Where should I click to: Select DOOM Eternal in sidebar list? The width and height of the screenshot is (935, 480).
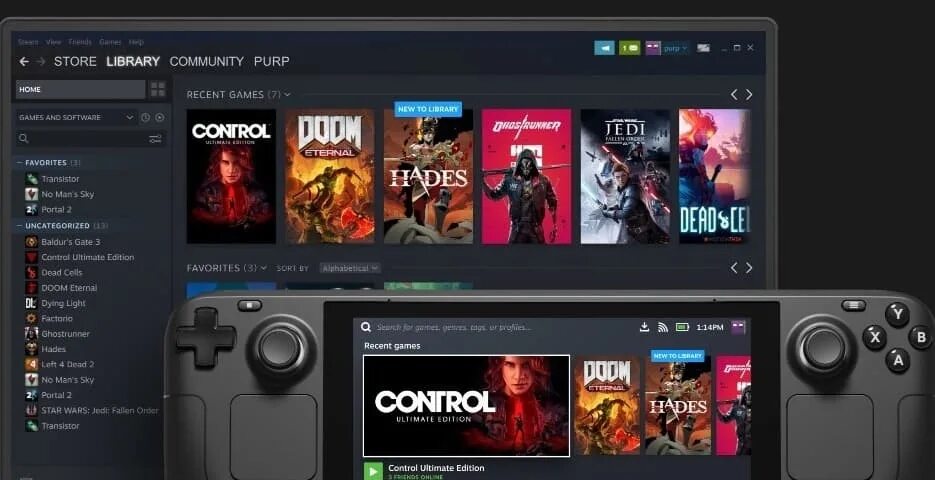click(x=69, y=287)
